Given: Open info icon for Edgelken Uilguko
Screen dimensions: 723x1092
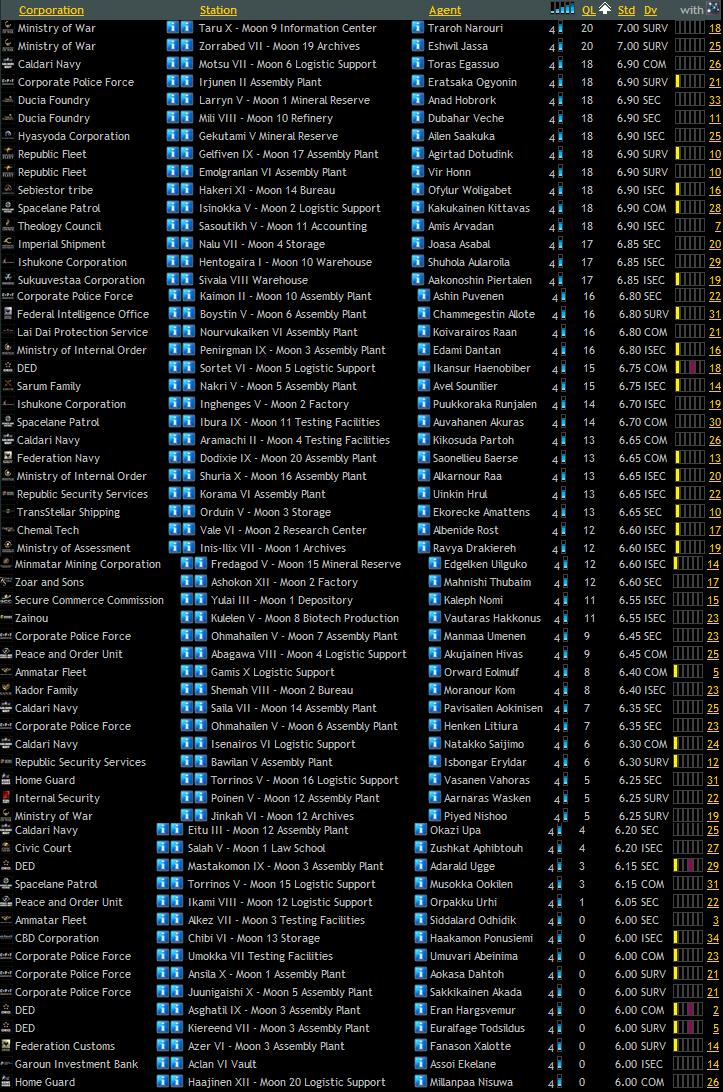Looking at the screenshot, I should (x=434, y=564).
